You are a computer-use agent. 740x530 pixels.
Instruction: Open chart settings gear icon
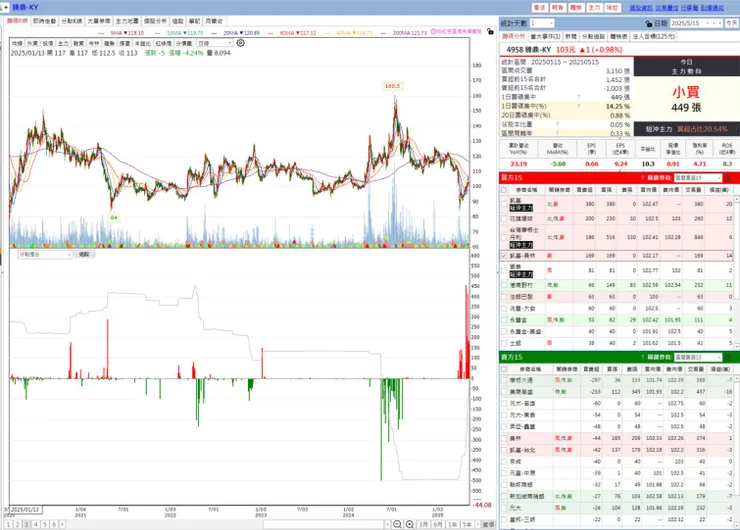(240, 43)
